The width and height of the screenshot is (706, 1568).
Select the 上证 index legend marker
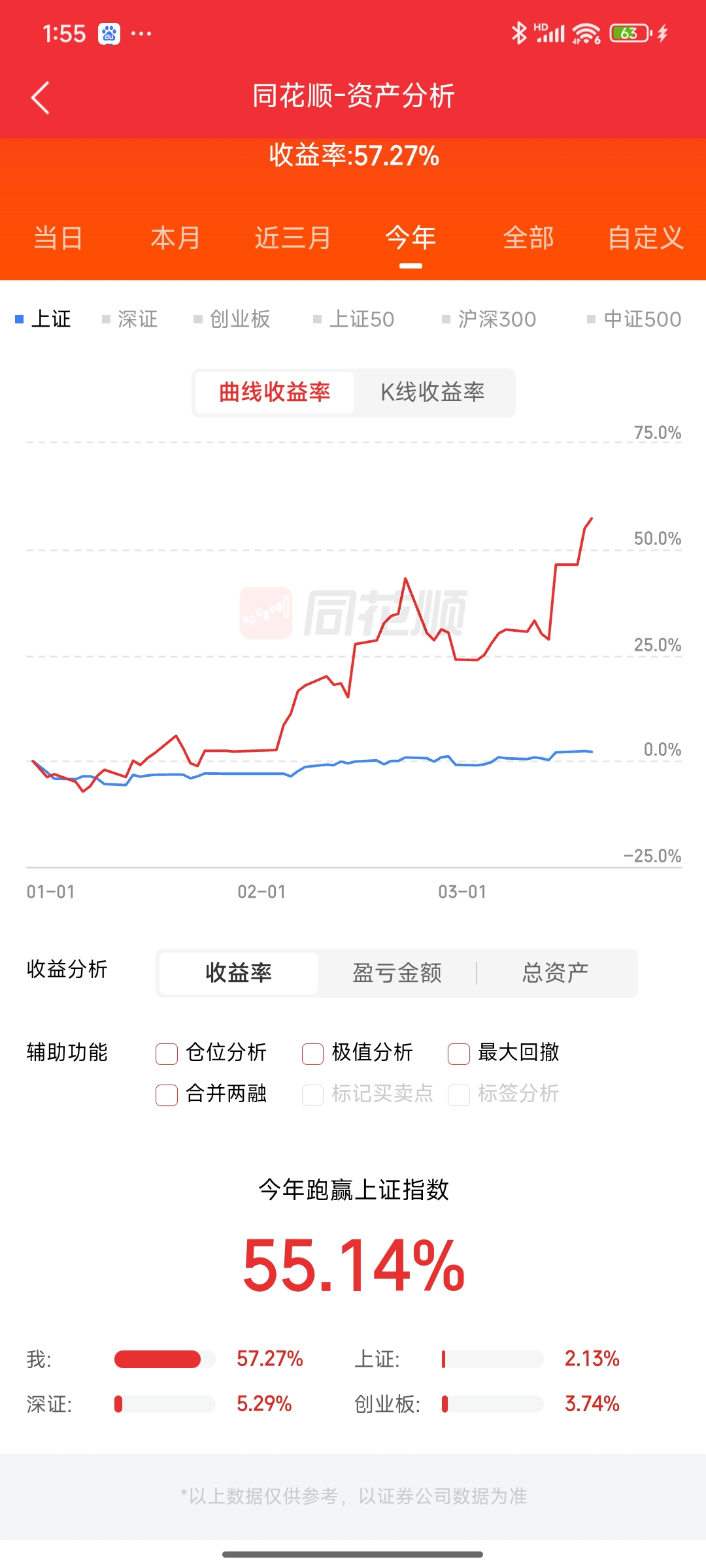[x=20, y=319]
